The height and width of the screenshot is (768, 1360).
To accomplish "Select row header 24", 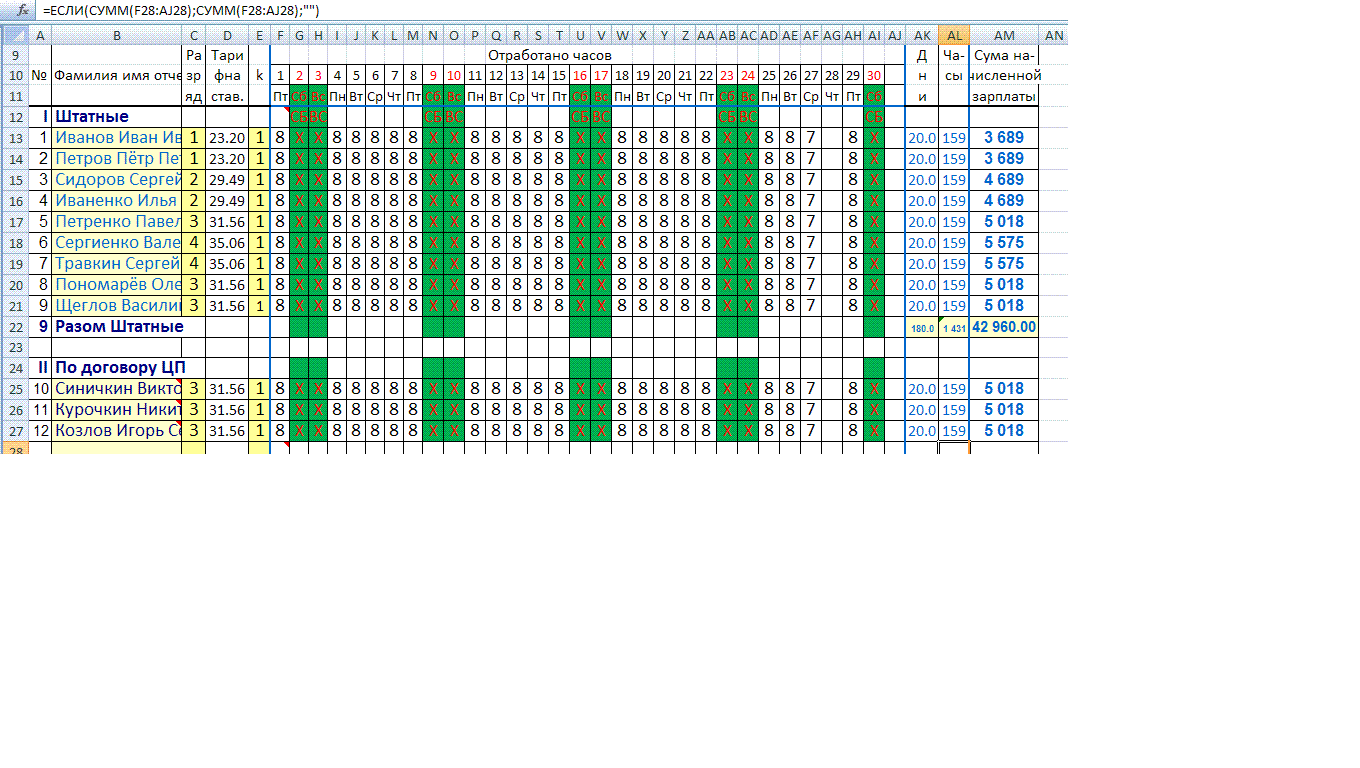I will (x=14, y=367).
